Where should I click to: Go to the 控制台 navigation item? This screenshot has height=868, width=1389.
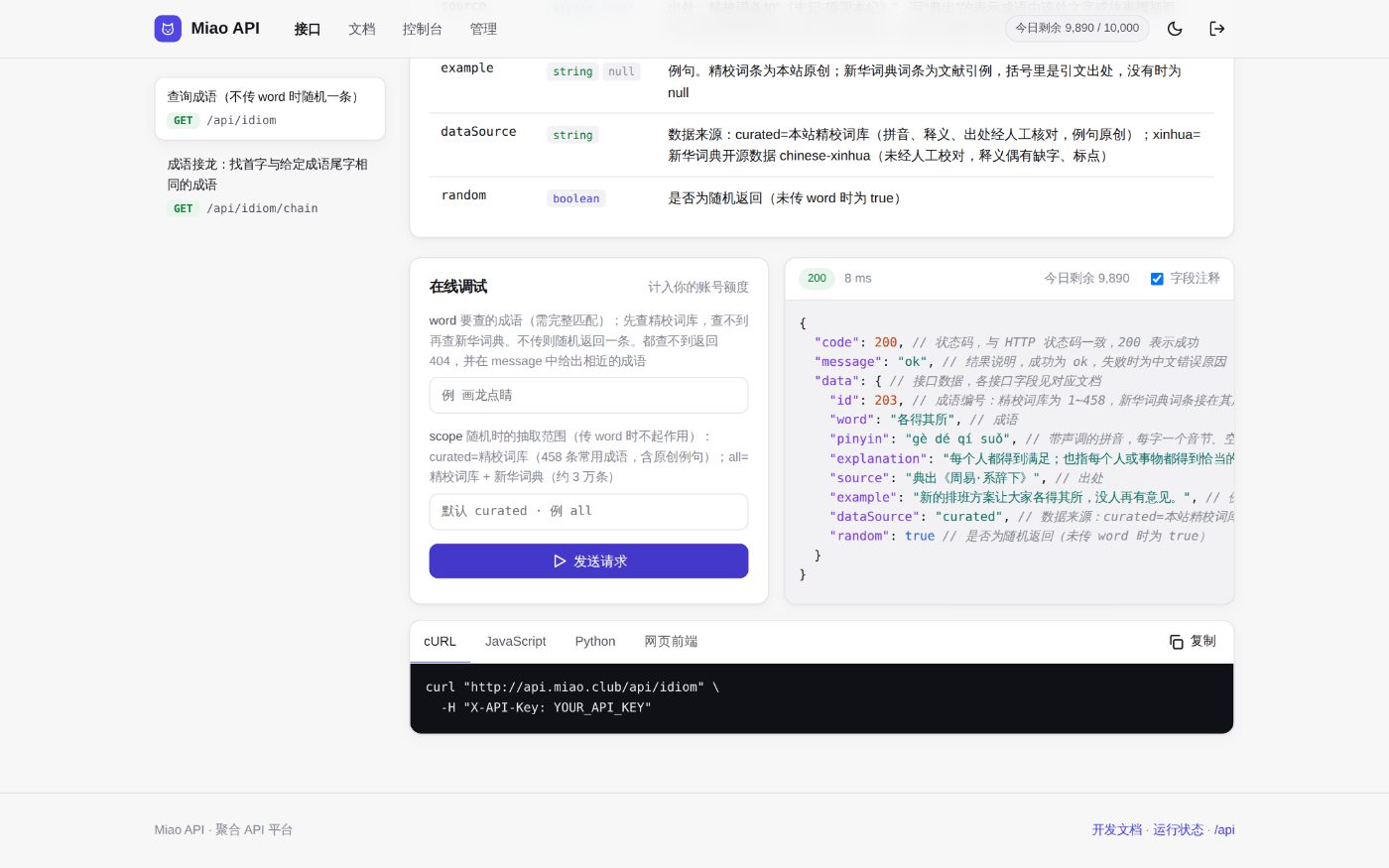pos(423,29)
